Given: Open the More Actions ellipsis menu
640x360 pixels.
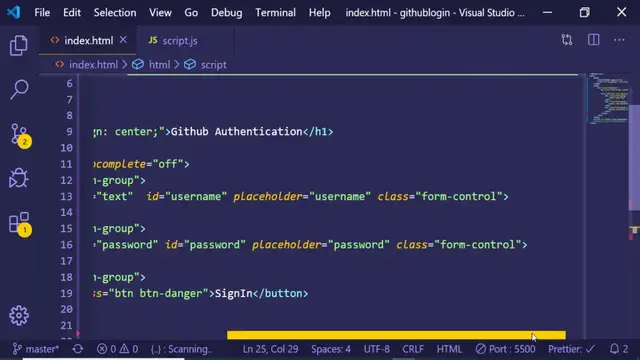Looking at the screenshot, I should click(x=619, y=40).
